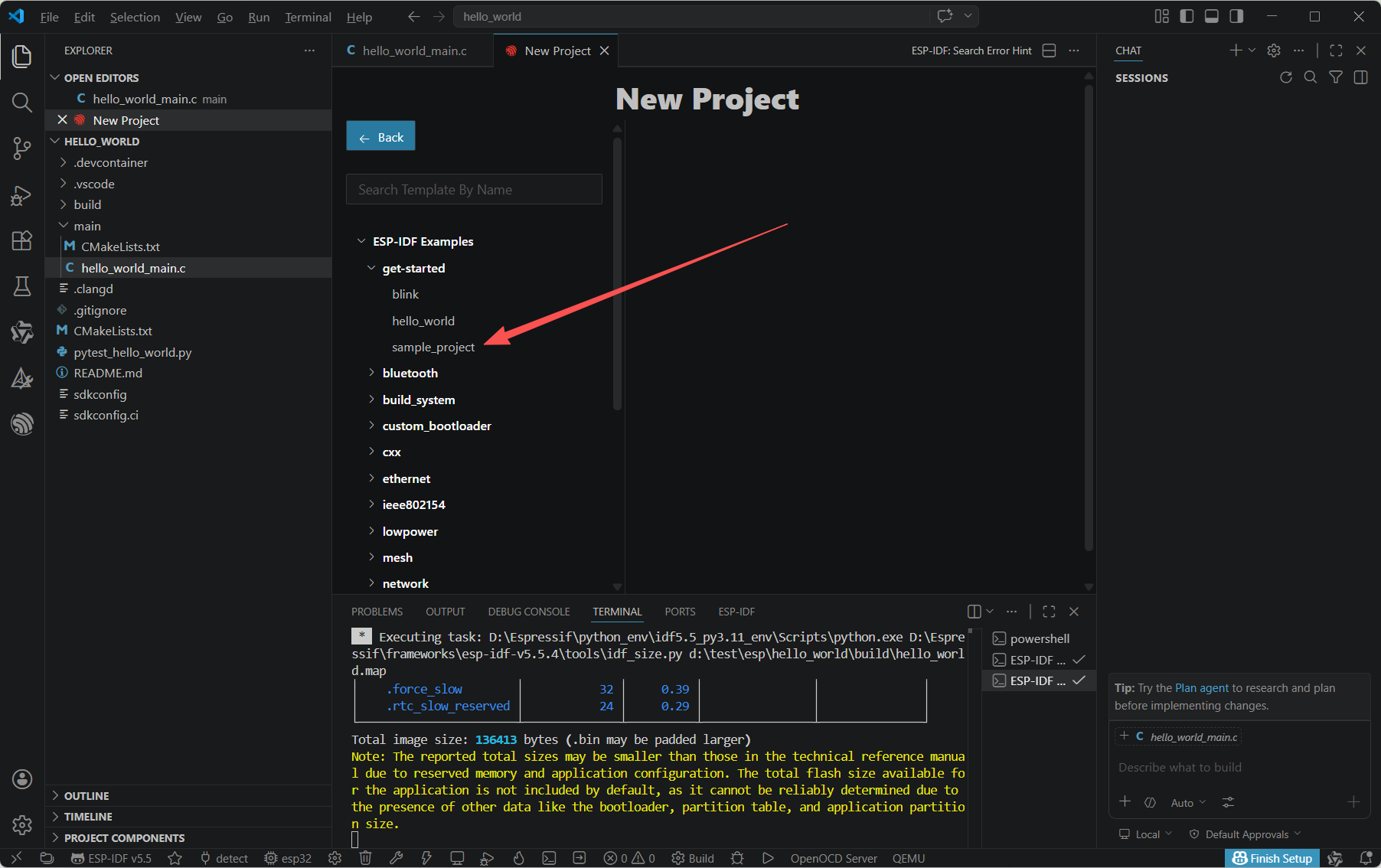1381x868 pixels.
Task: Open the Local session target dropdown
Action: [x=1146, y=834]
